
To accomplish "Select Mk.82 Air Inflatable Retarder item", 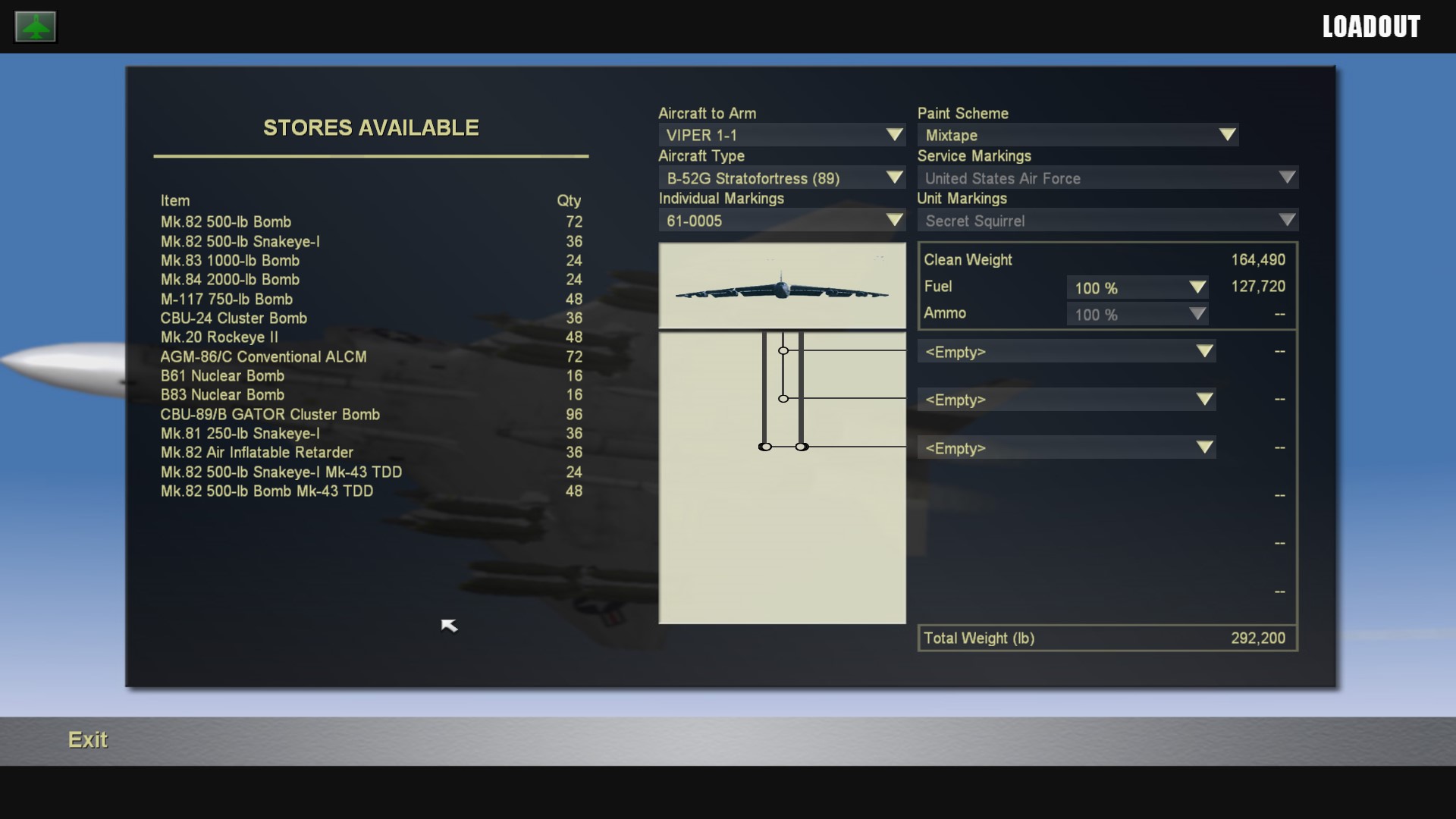I will point(372,453).
